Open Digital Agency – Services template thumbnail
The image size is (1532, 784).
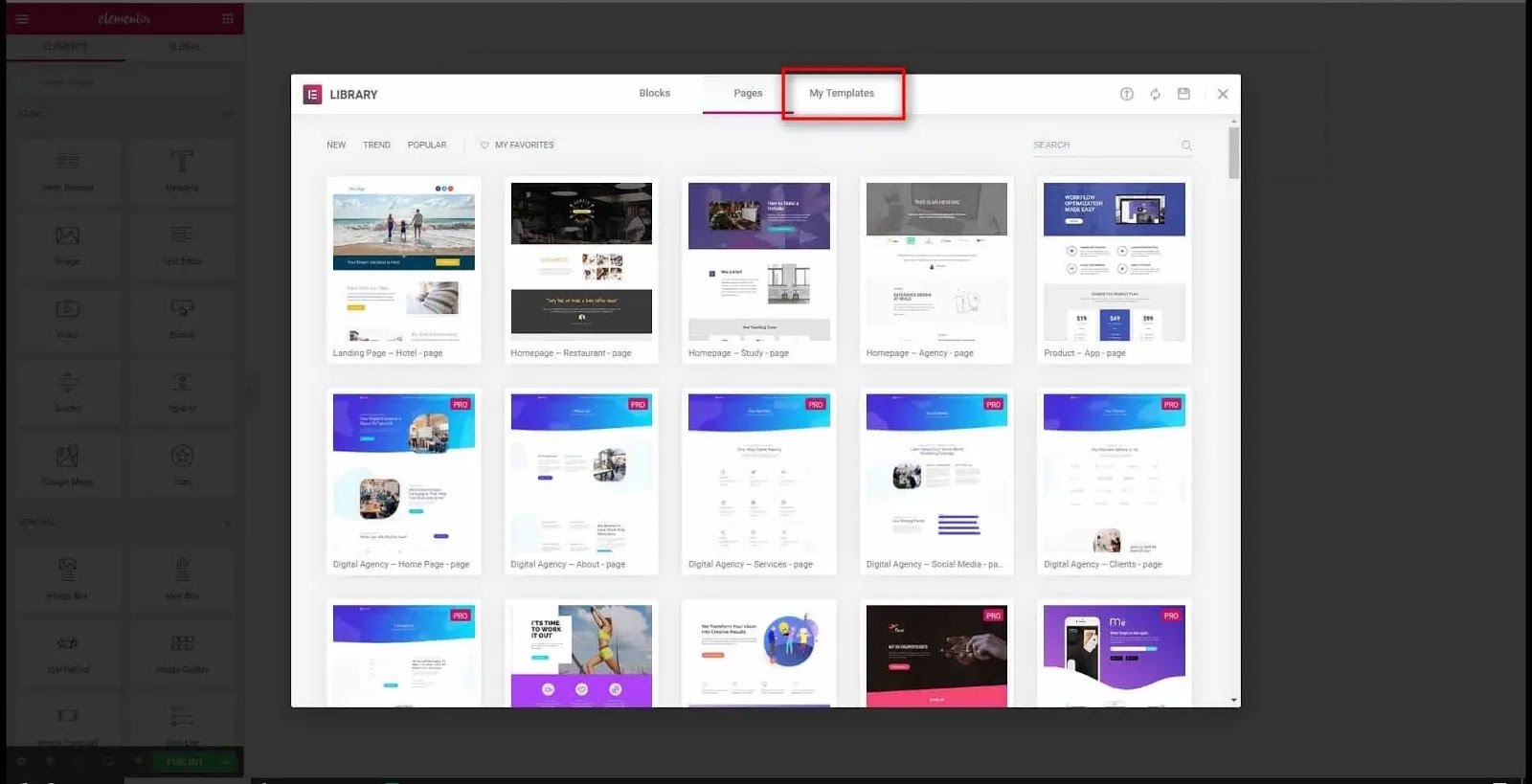[x=759, y=473]
